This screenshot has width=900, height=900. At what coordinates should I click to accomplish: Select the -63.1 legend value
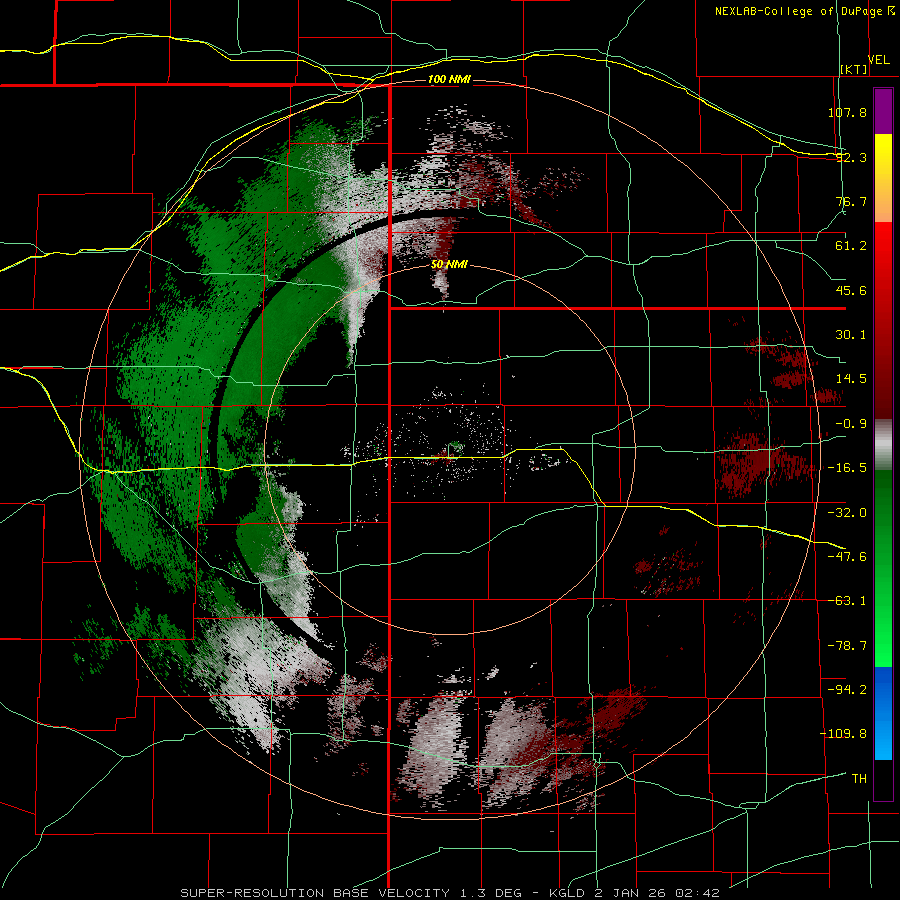point(847,601)
